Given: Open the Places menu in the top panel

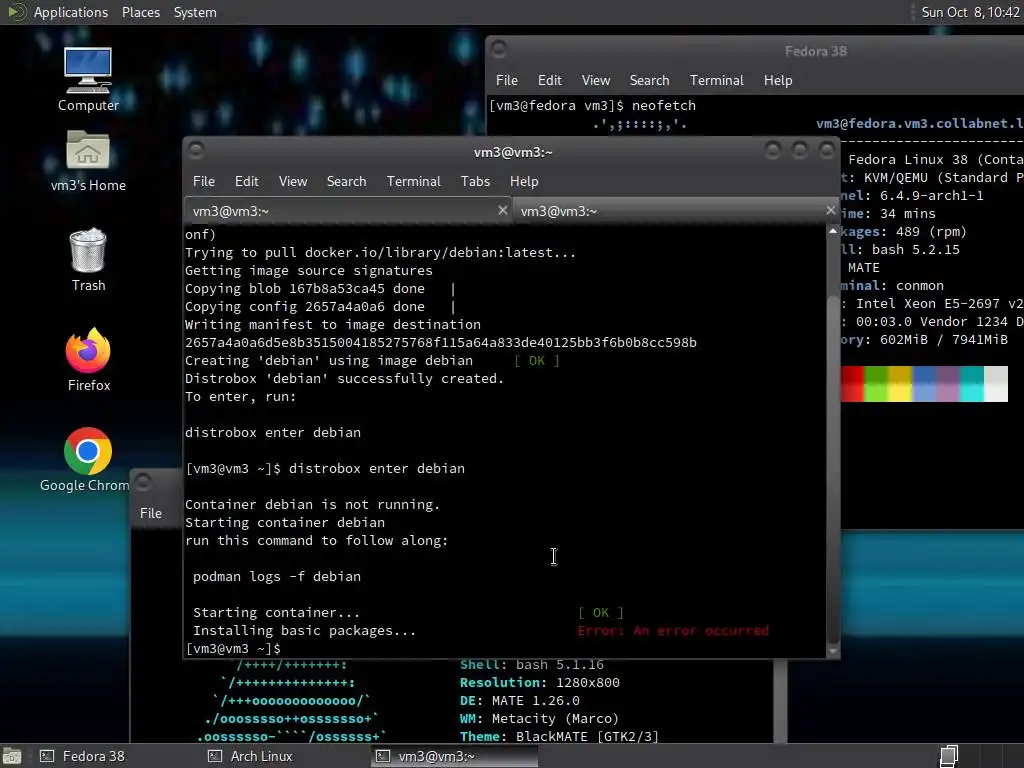Looking at the screenshot, I should click(140, 12).
